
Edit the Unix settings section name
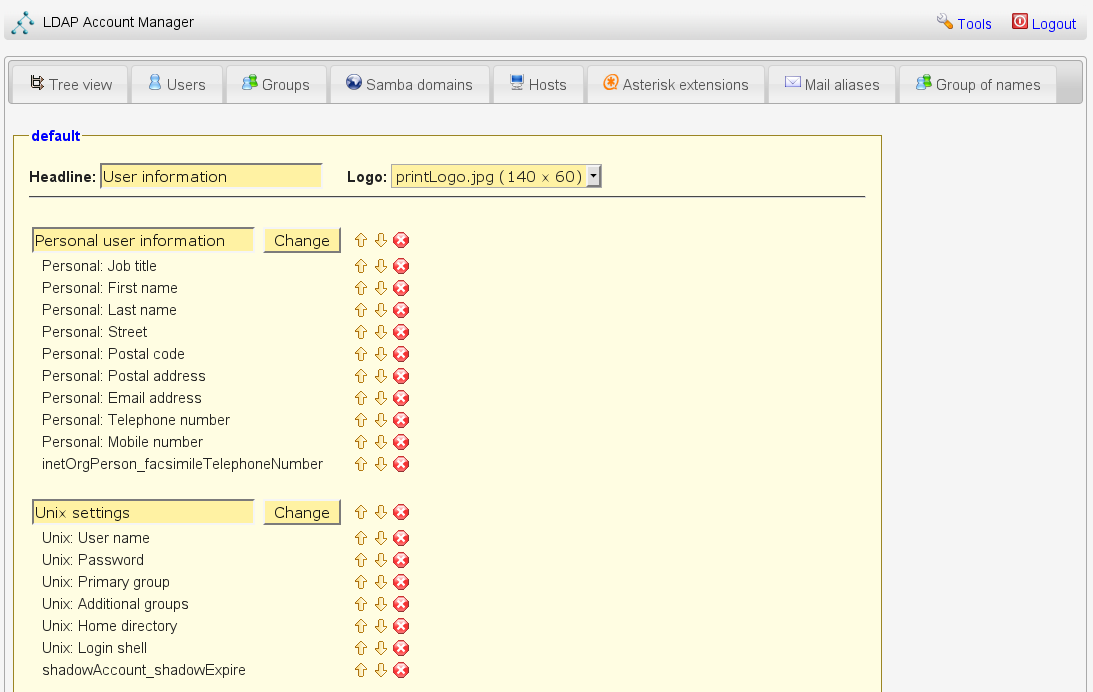click(x=143, y=512)
